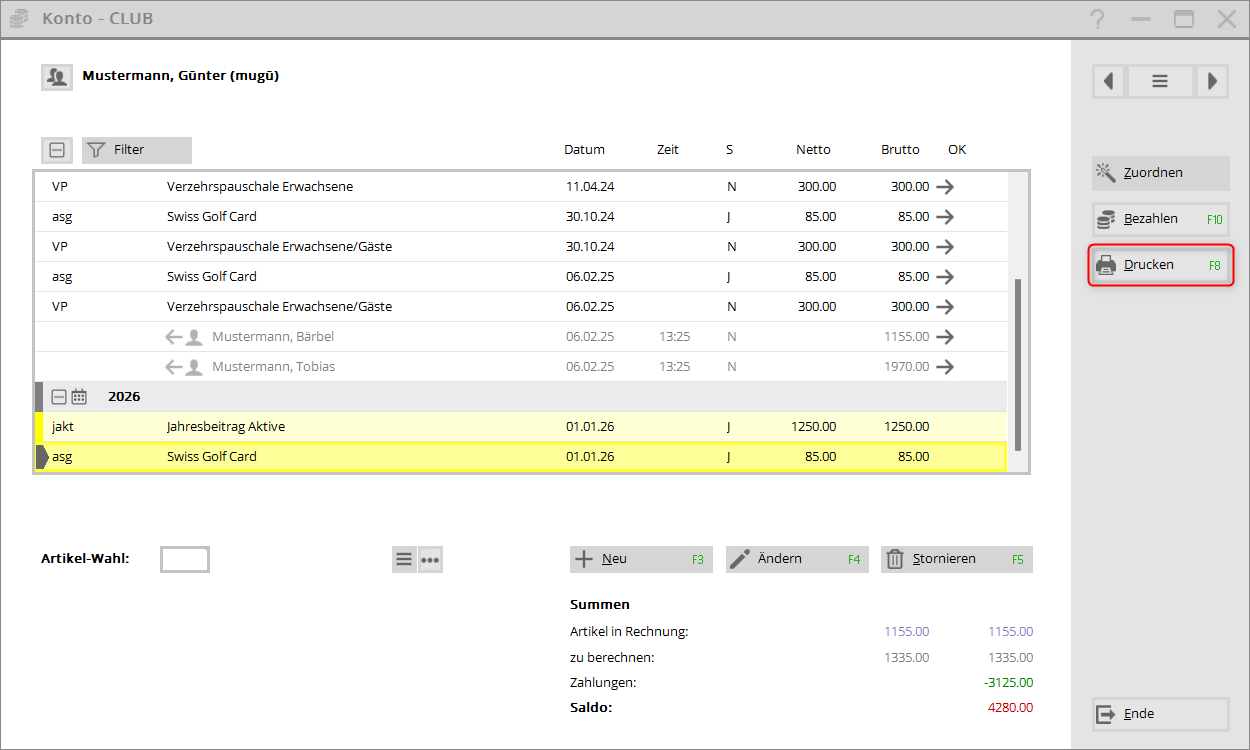Click into the Artikel-Wahl input field
Image resolution: width=1250 pixels, height=750 pixels.
[185, 560]
